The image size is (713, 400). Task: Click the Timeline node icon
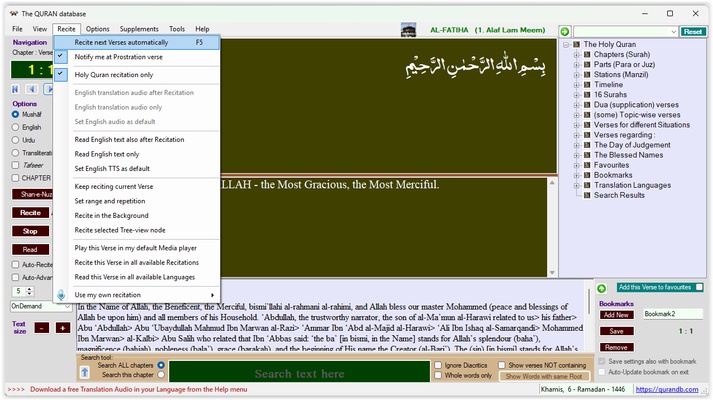(x=587, y=85)
